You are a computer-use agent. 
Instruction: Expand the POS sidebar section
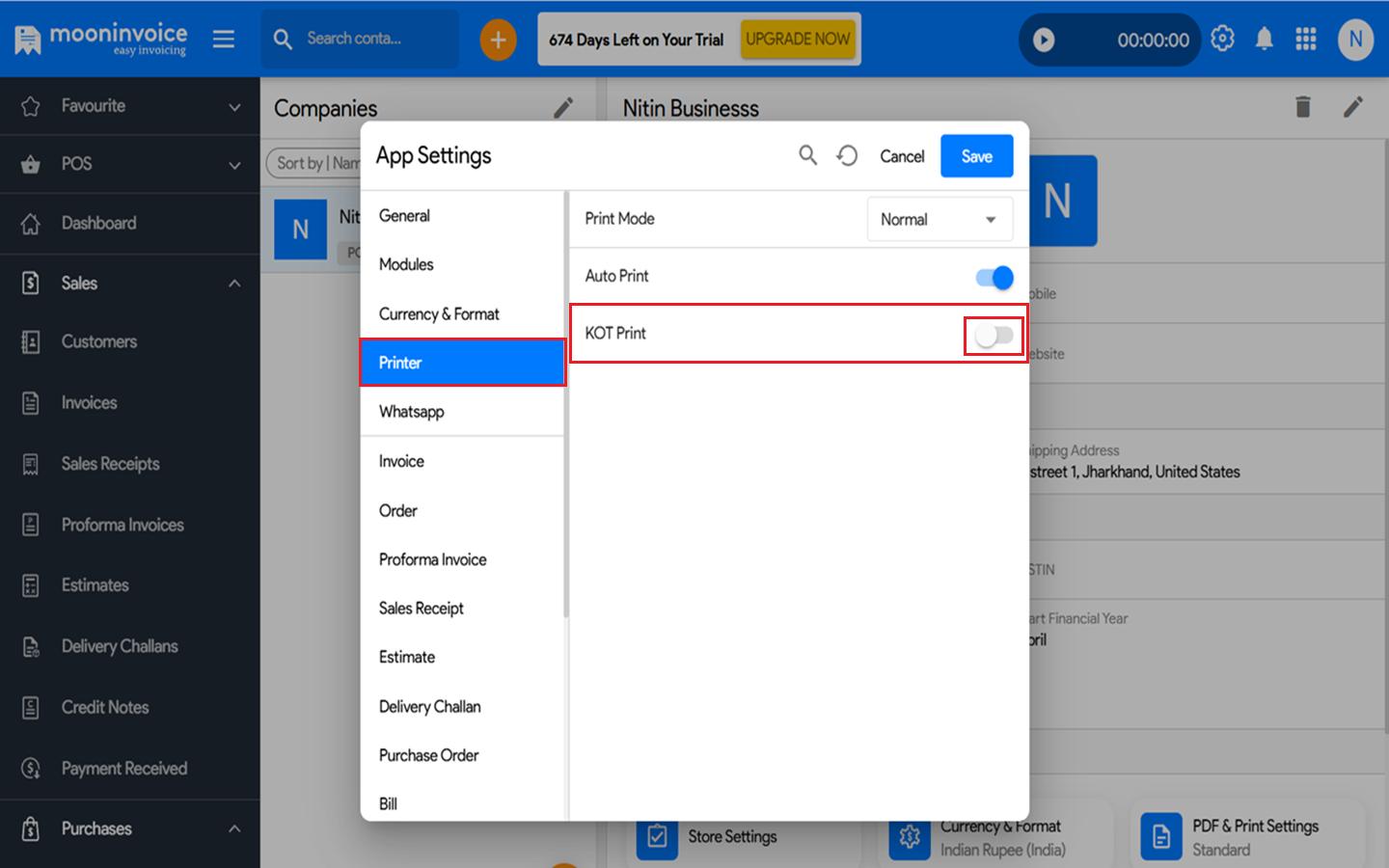234,165
